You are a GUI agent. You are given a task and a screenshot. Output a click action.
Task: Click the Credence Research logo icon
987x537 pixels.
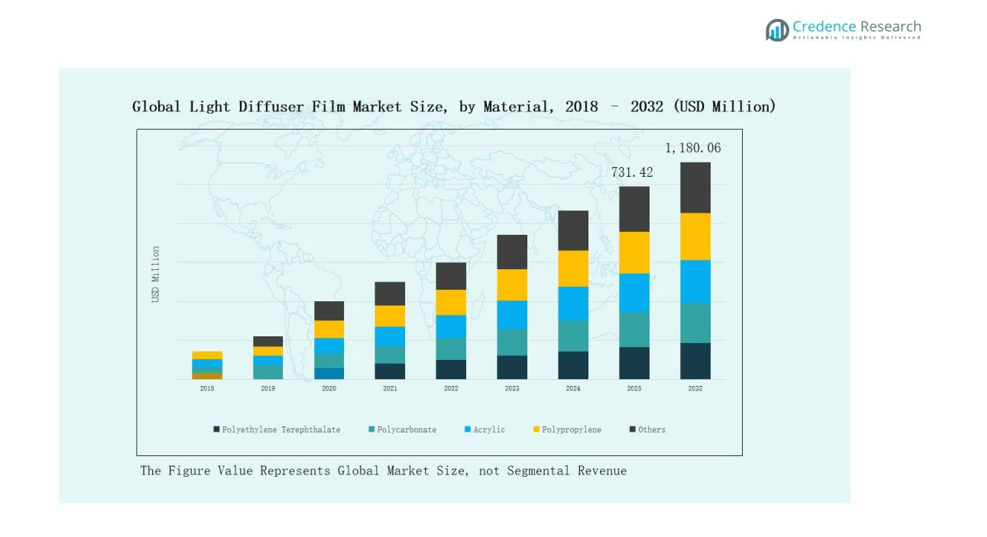[x=777, y=30]
